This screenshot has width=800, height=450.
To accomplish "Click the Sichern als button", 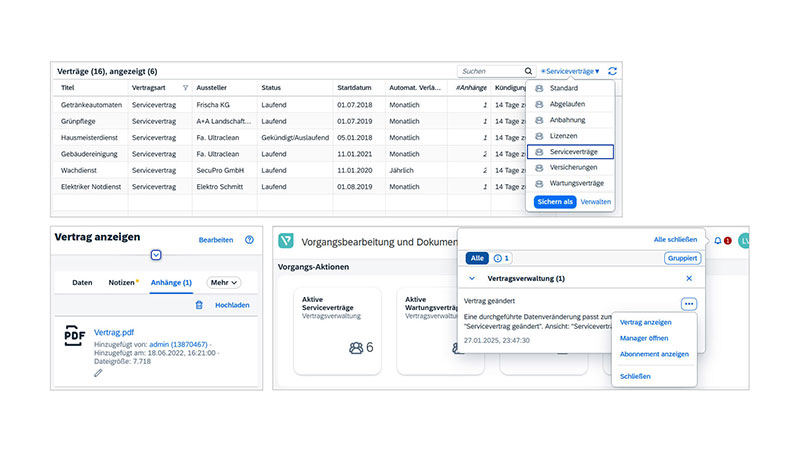I will click(x=555, y=202).
